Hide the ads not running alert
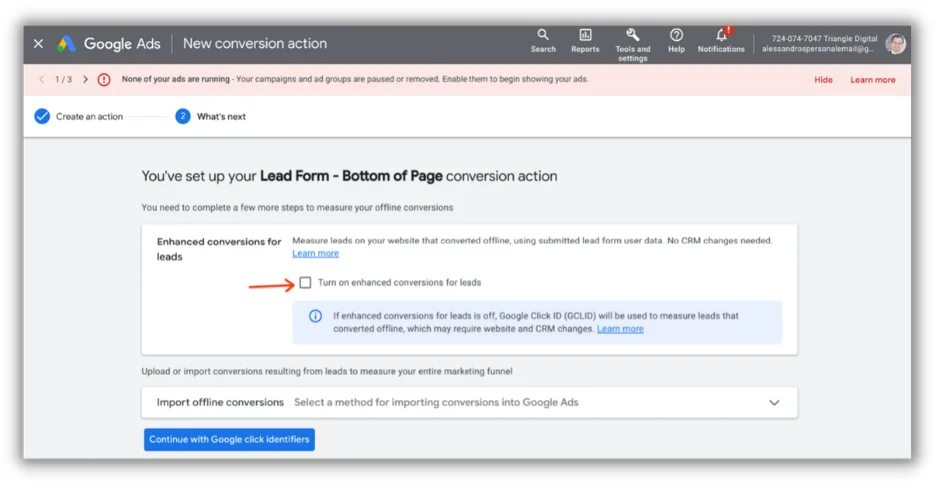The width and height of the screenshot is (936, 489). point(823,80)
